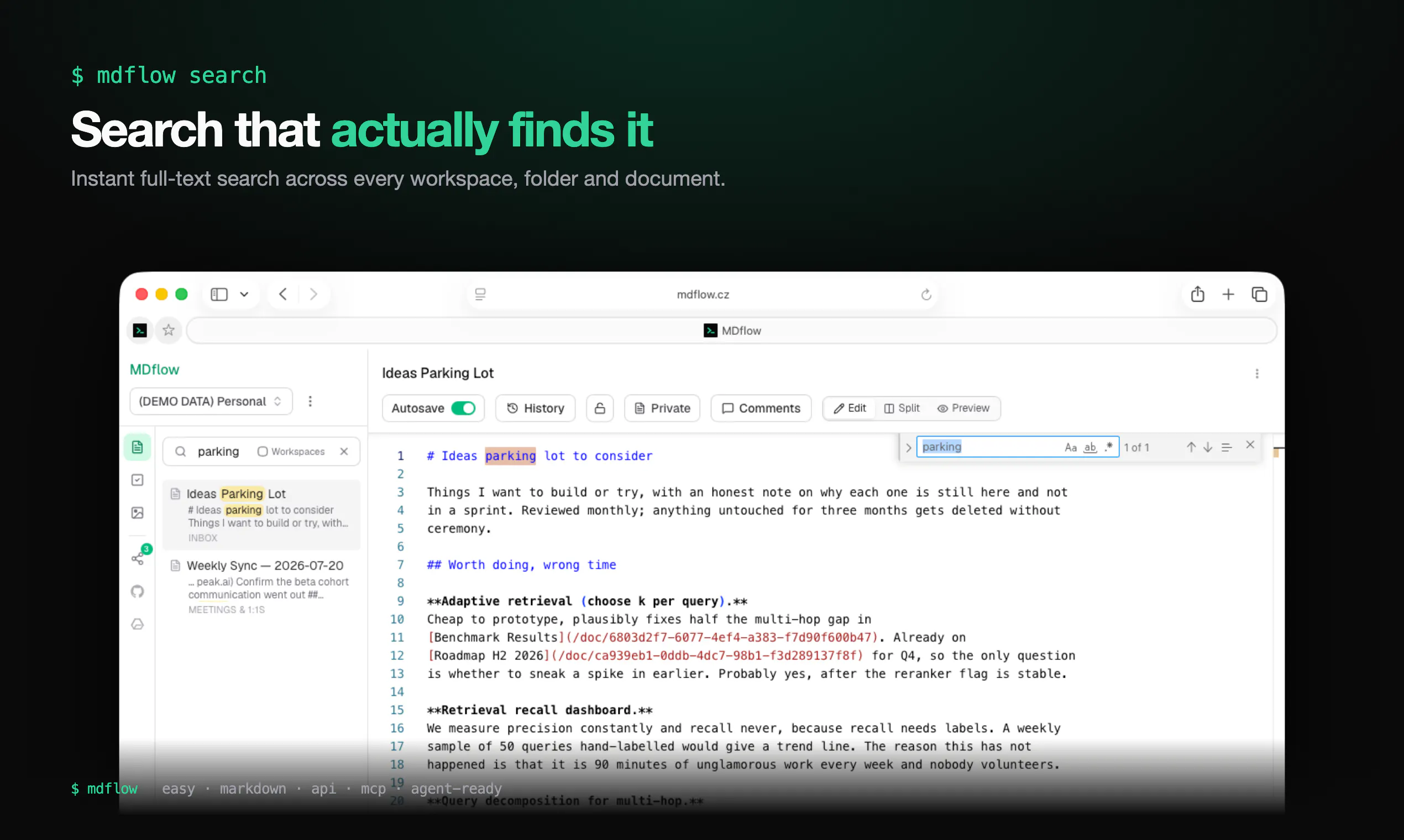Open the images icon in sidebar
This screenshot has width=1404, height=840.
pyautogui.click(x=137, y=513)
